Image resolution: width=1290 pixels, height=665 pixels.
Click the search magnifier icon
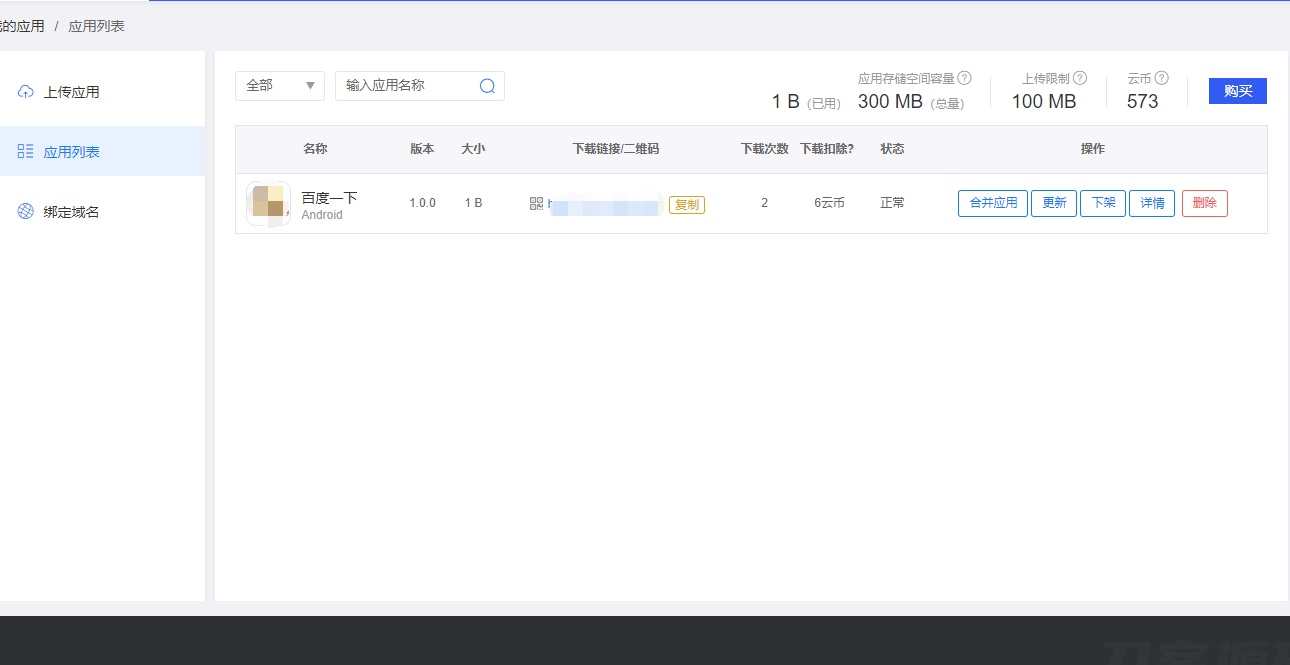click(487, 86)
